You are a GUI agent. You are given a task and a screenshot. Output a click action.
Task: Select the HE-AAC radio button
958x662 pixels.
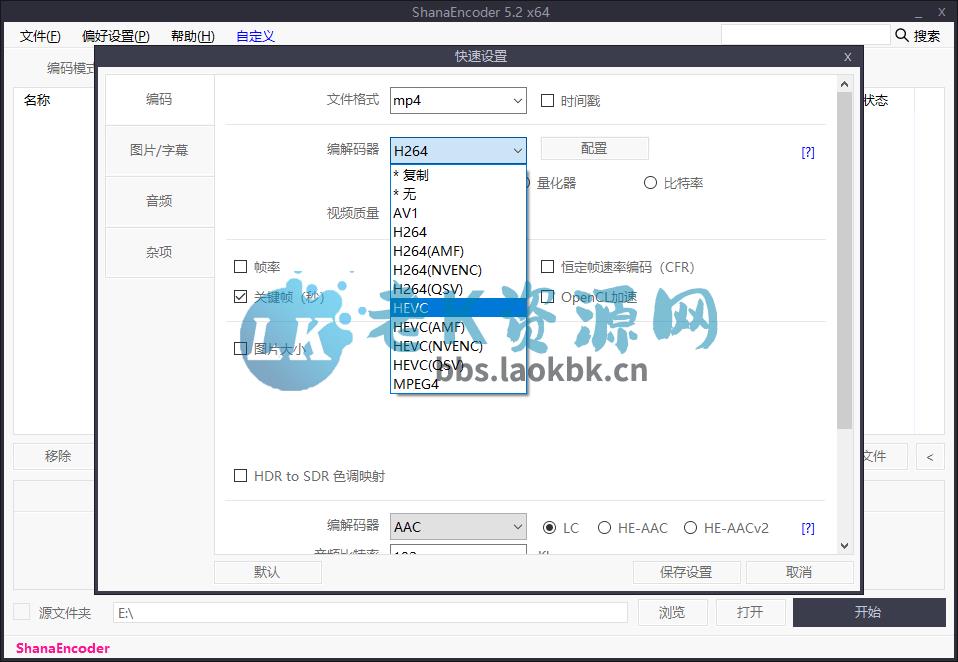pyautogui.click(x=604, y=528)
